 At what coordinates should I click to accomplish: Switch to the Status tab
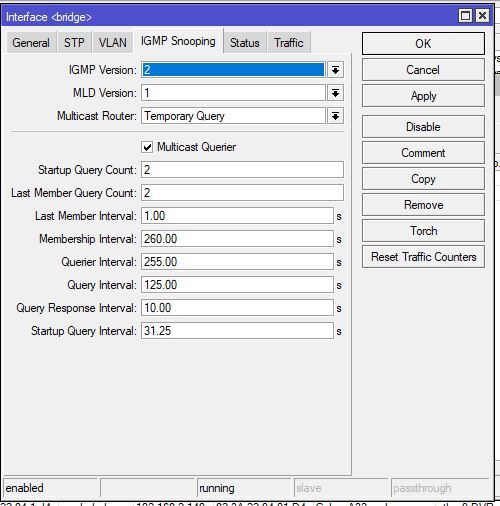(245, 43)
